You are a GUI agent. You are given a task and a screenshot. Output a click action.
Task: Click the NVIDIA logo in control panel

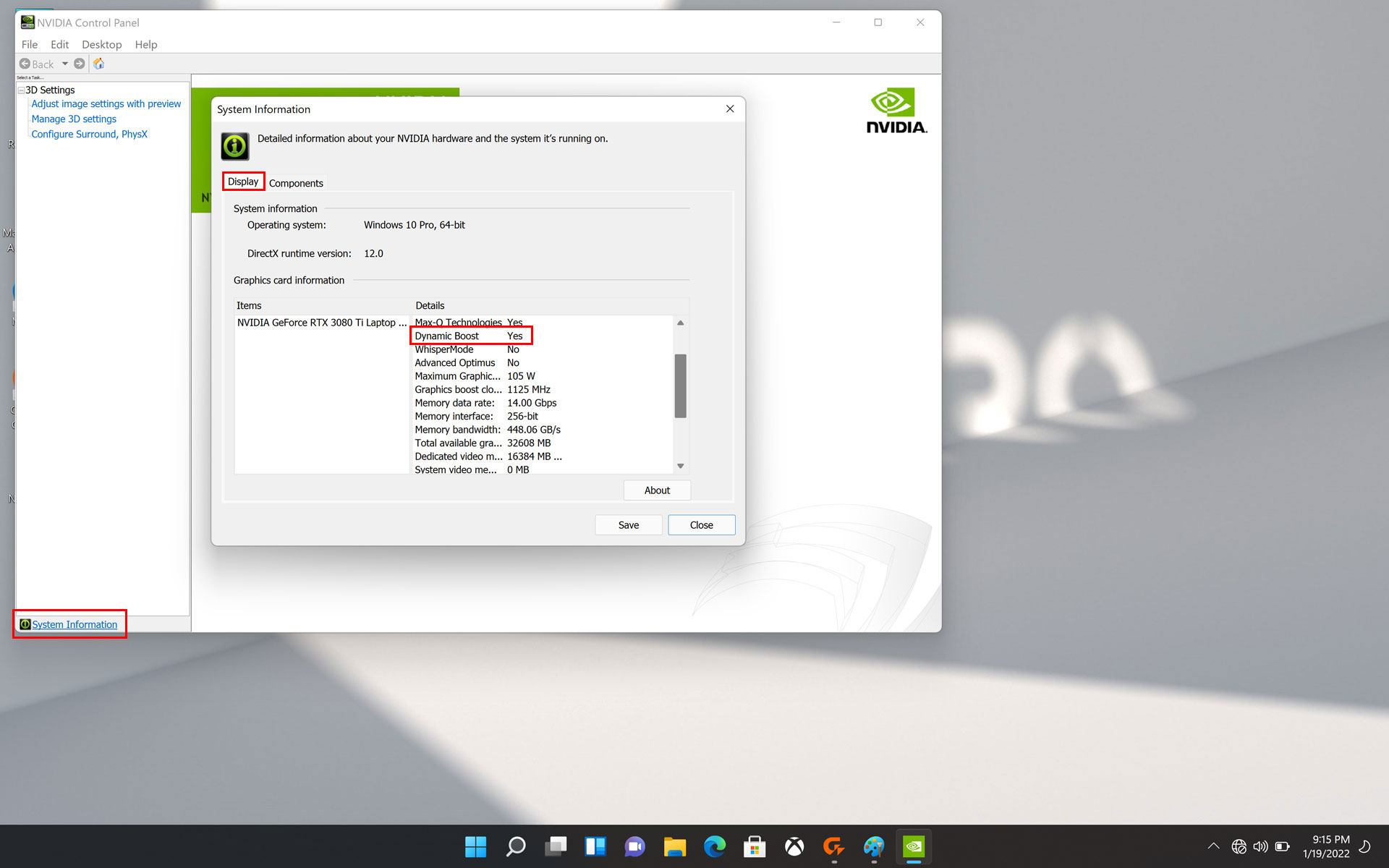point(896,111)
